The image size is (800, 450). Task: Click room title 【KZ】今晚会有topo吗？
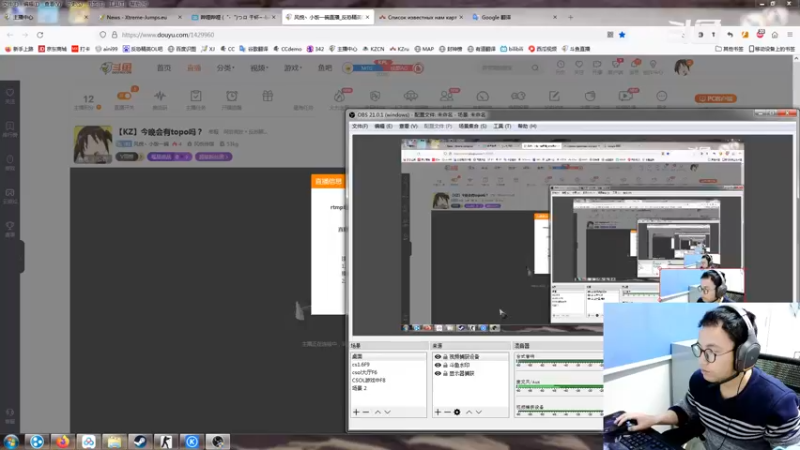(160, 132)
